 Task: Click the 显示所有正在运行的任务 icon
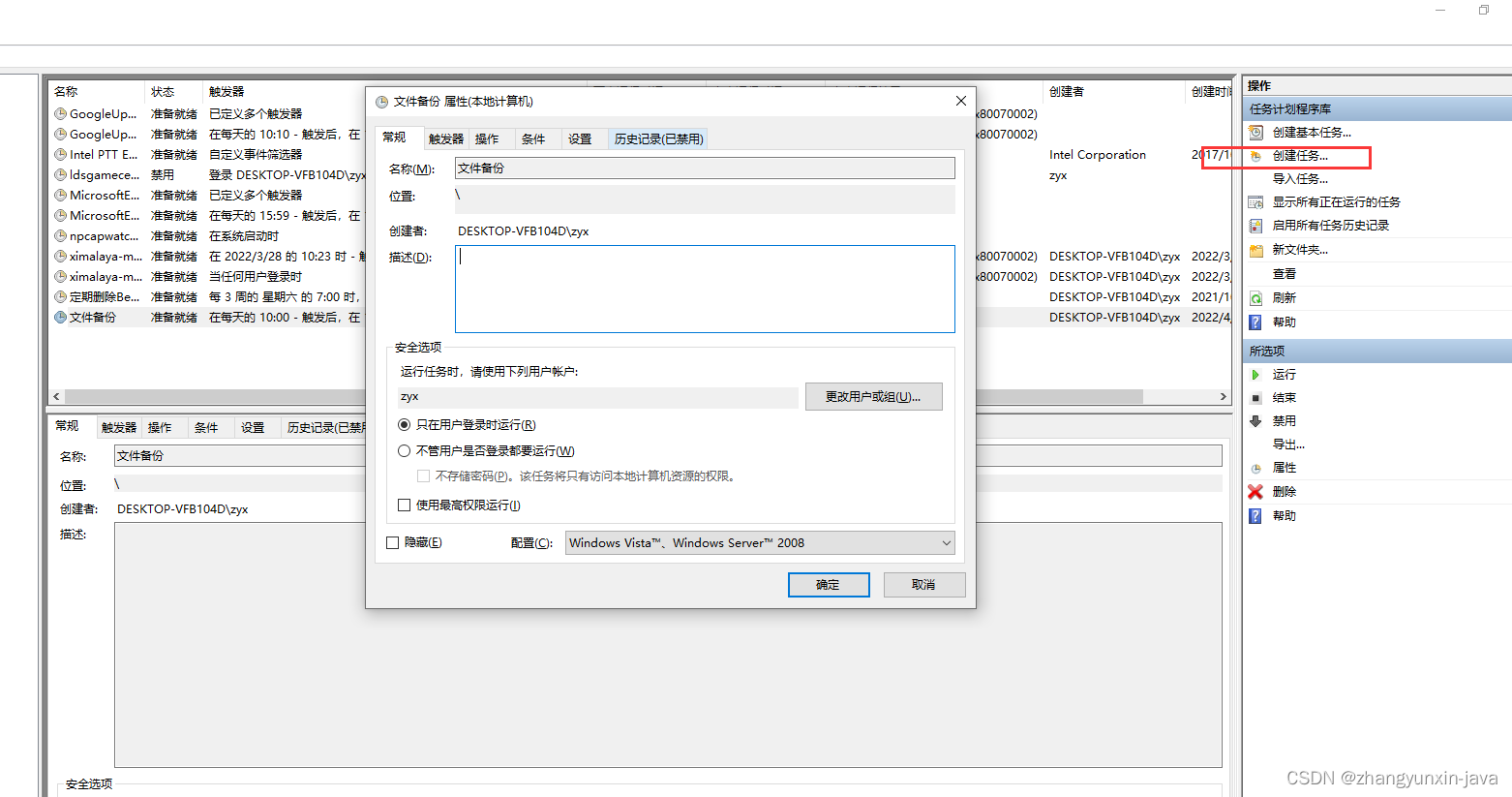(1255, 201)
